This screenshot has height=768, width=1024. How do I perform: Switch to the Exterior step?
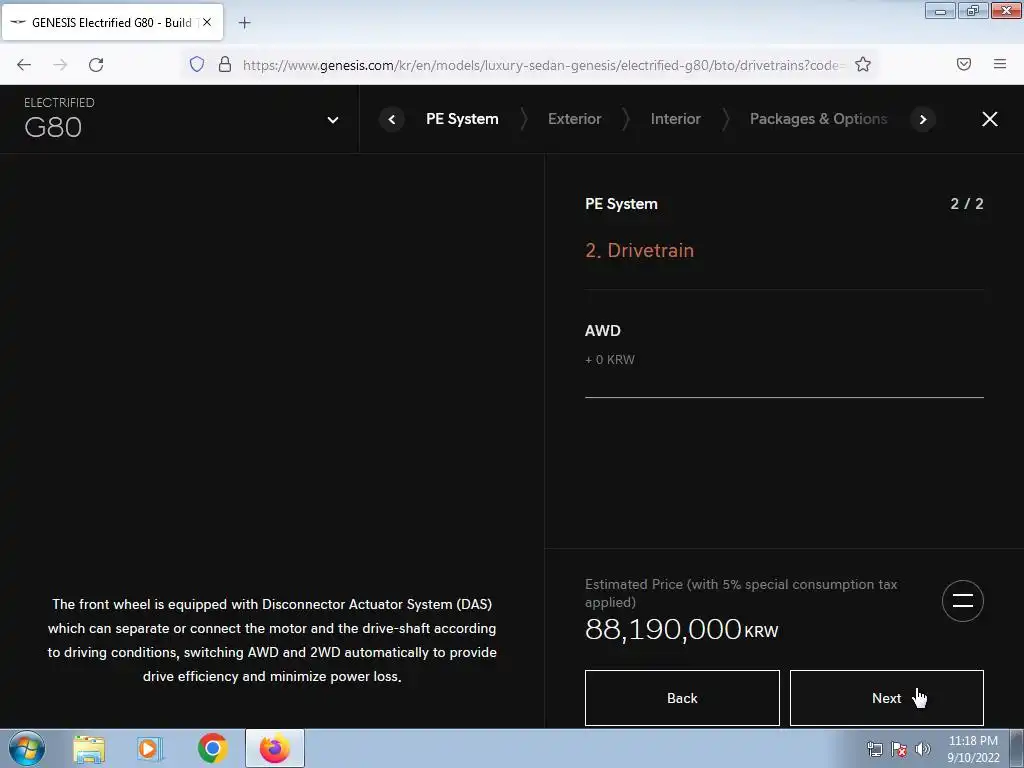575,119
